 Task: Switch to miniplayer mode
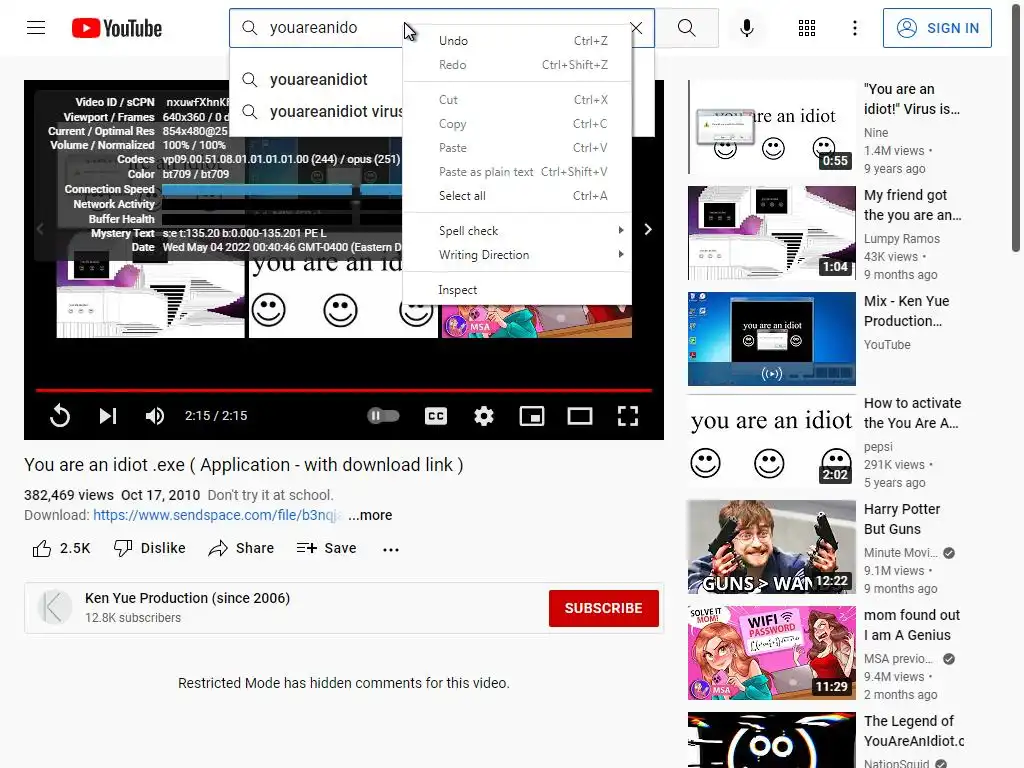tap(532, 416)
